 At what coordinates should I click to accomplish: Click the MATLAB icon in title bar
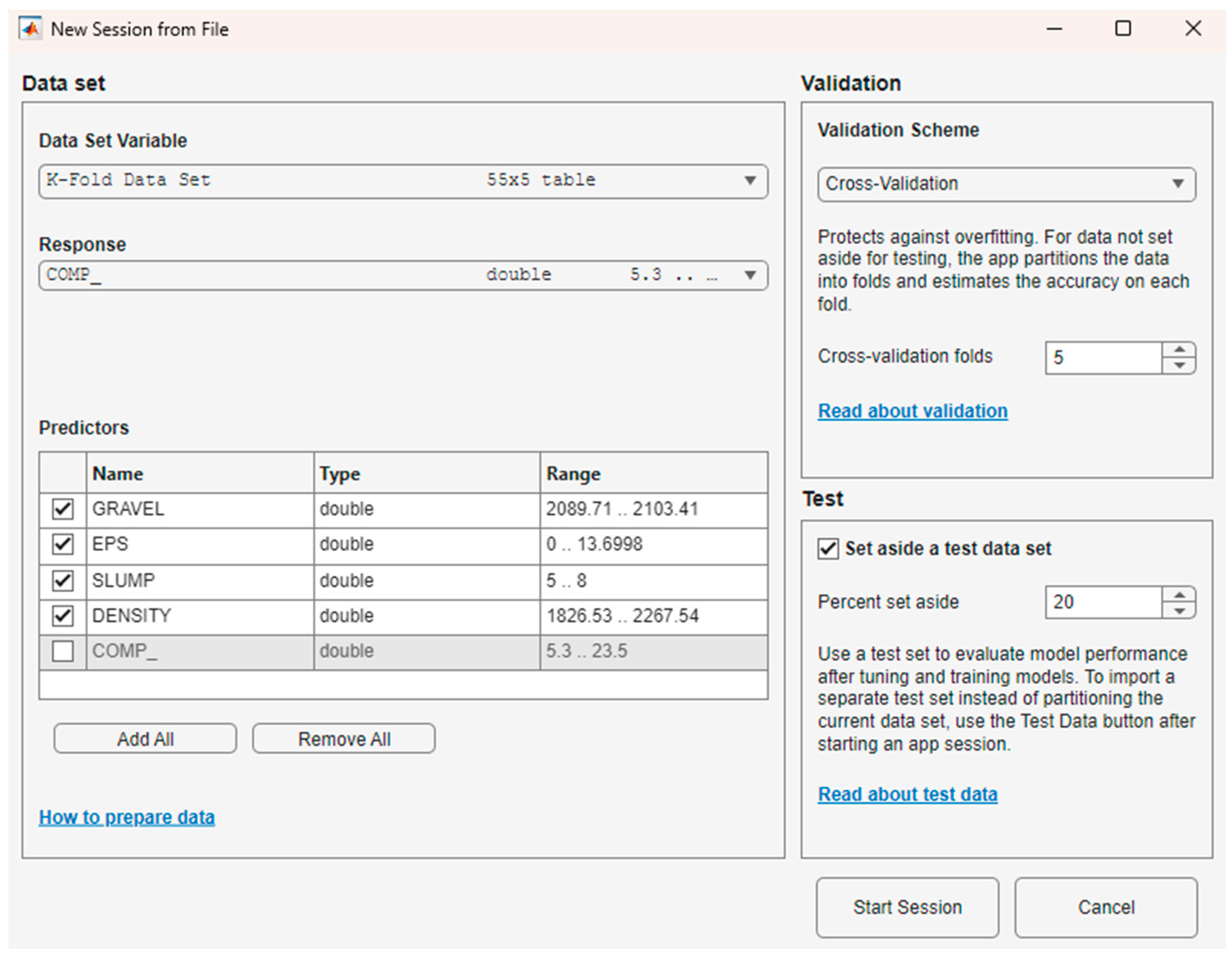30,29
